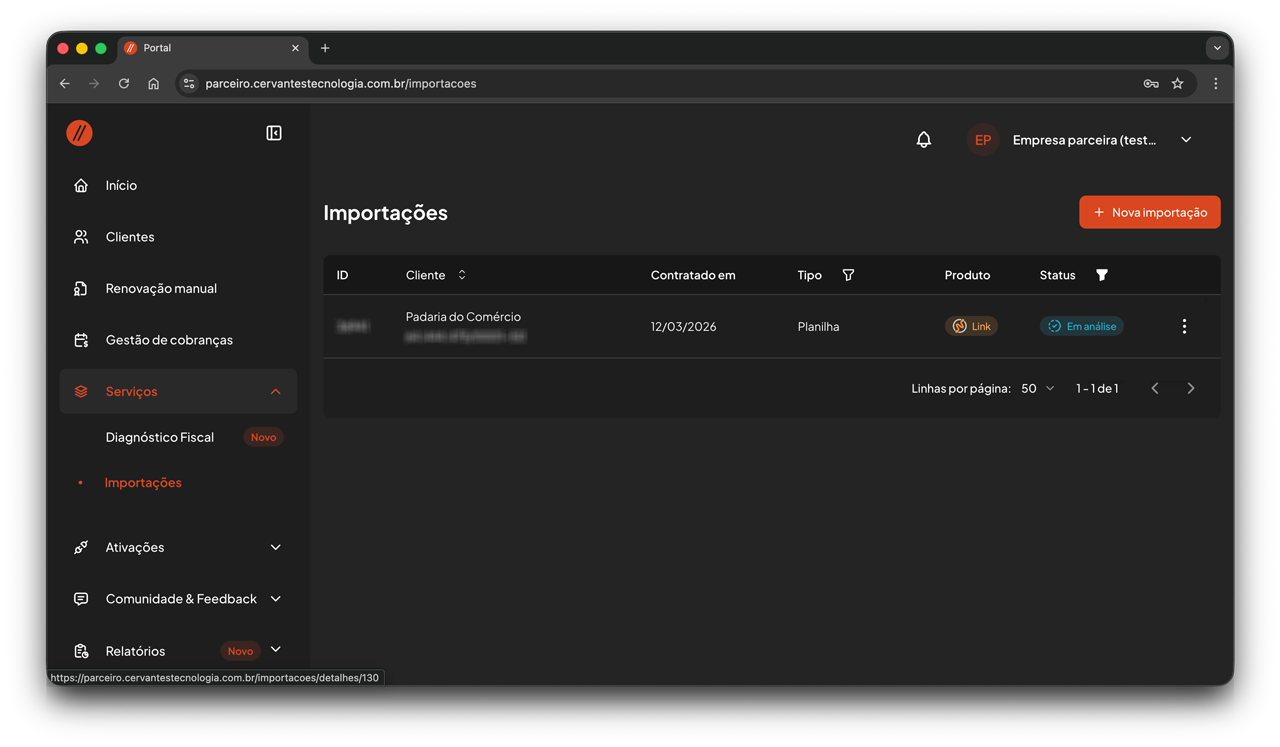Click the Status column filter icon

click(x=1102, y=275)
